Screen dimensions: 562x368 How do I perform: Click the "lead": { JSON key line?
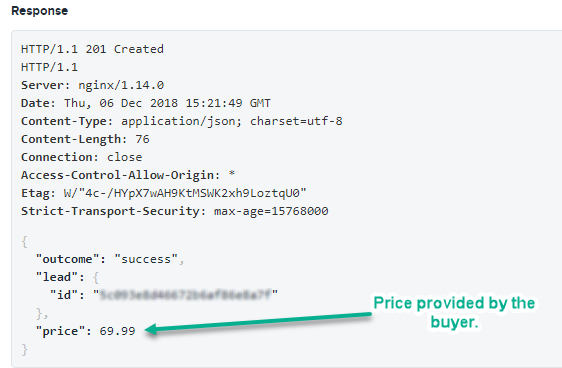67,277
